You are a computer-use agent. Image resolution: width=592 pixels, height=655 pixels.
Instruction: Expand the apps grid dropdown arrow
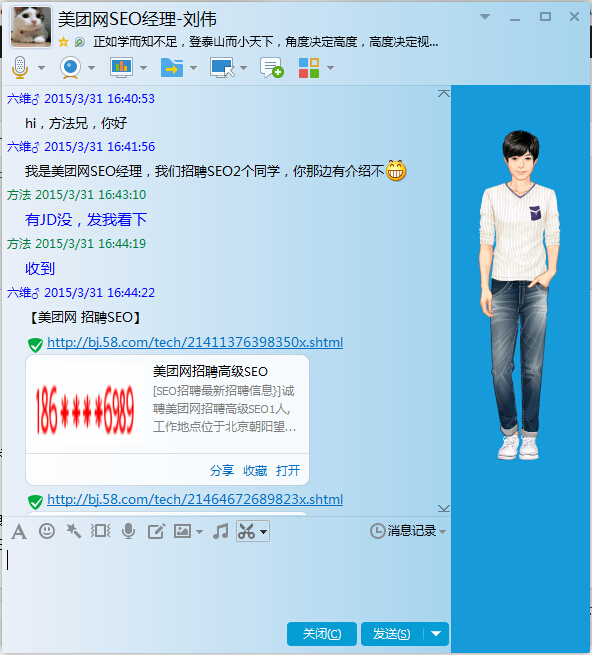click(x=330, y=68)
